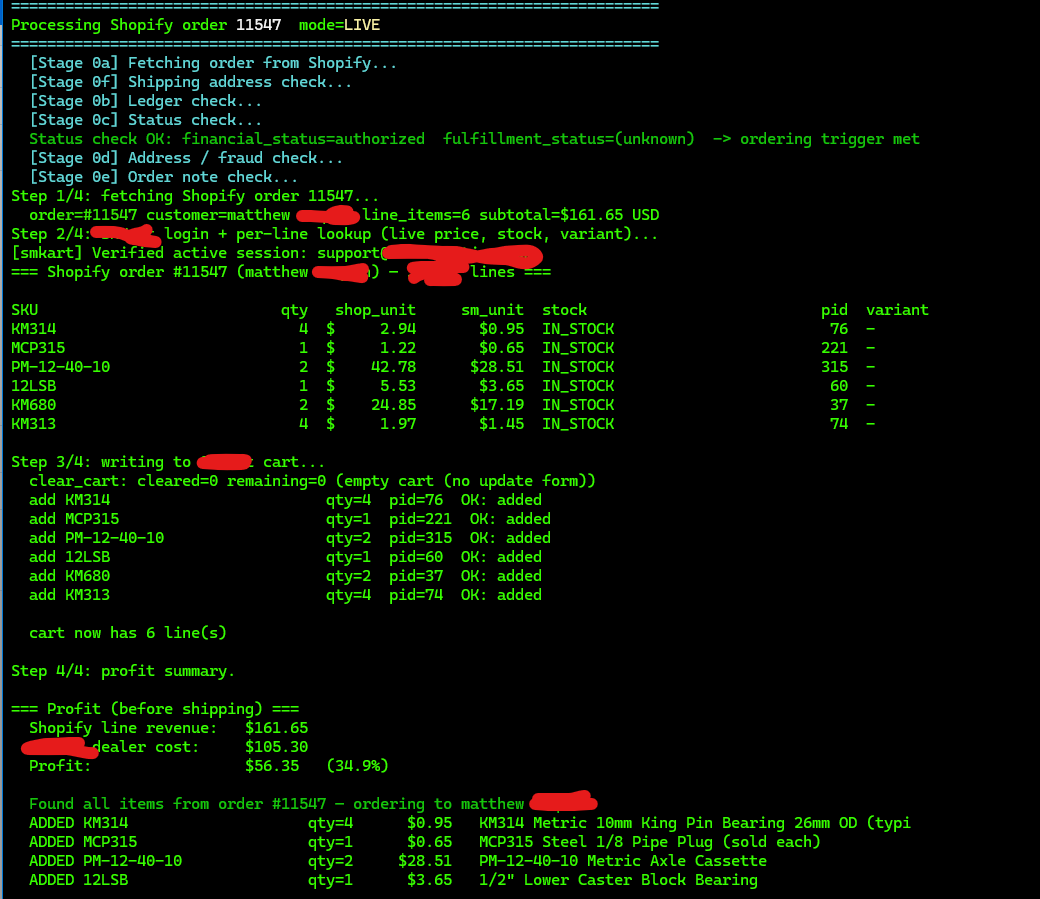Image resolution: width=1040 pixels, height=899 pixels.
Task: Click the 'ADDED KM314' line
Action: point(470,823)
